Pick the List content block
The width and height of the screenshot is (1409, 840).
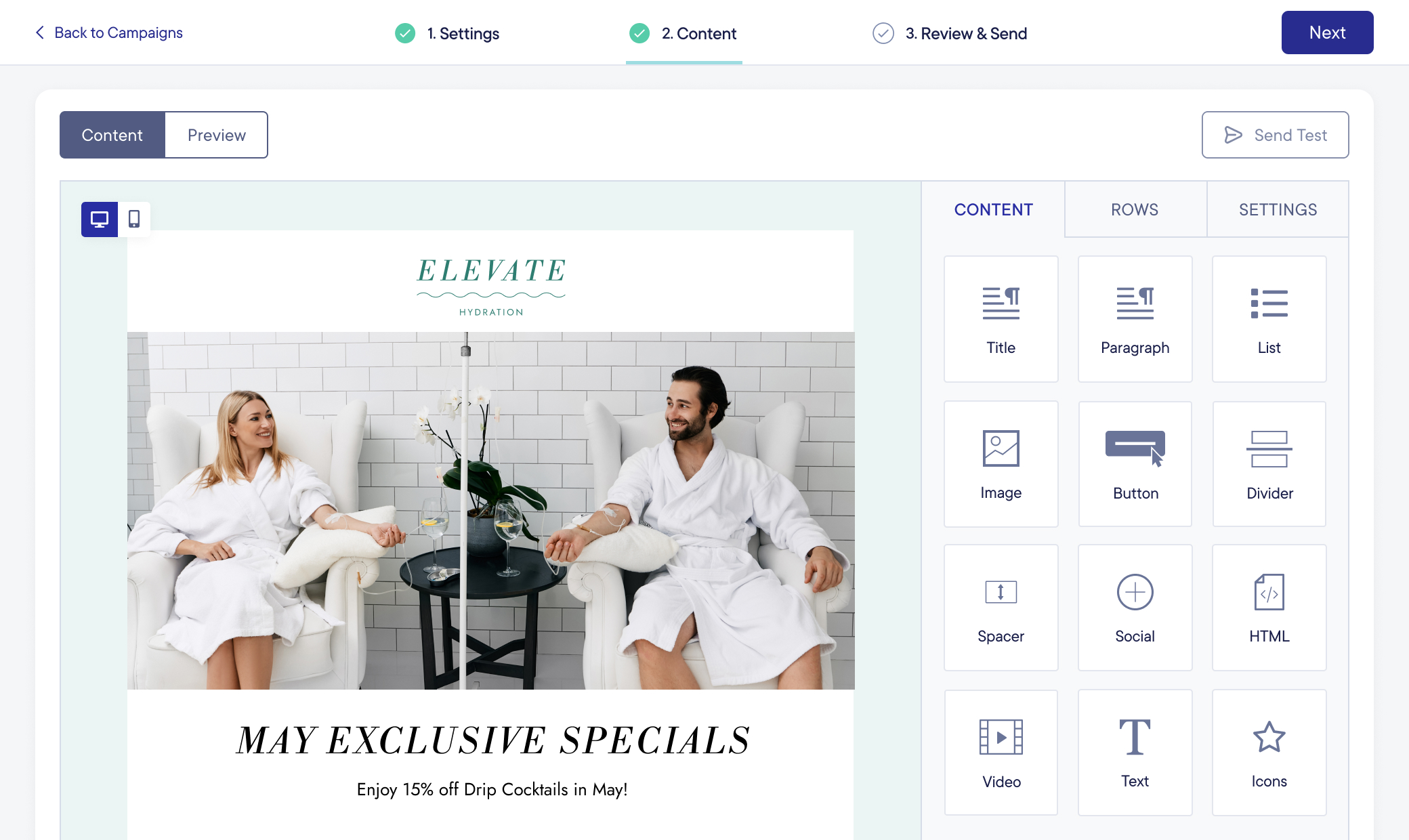(1269, 319)
